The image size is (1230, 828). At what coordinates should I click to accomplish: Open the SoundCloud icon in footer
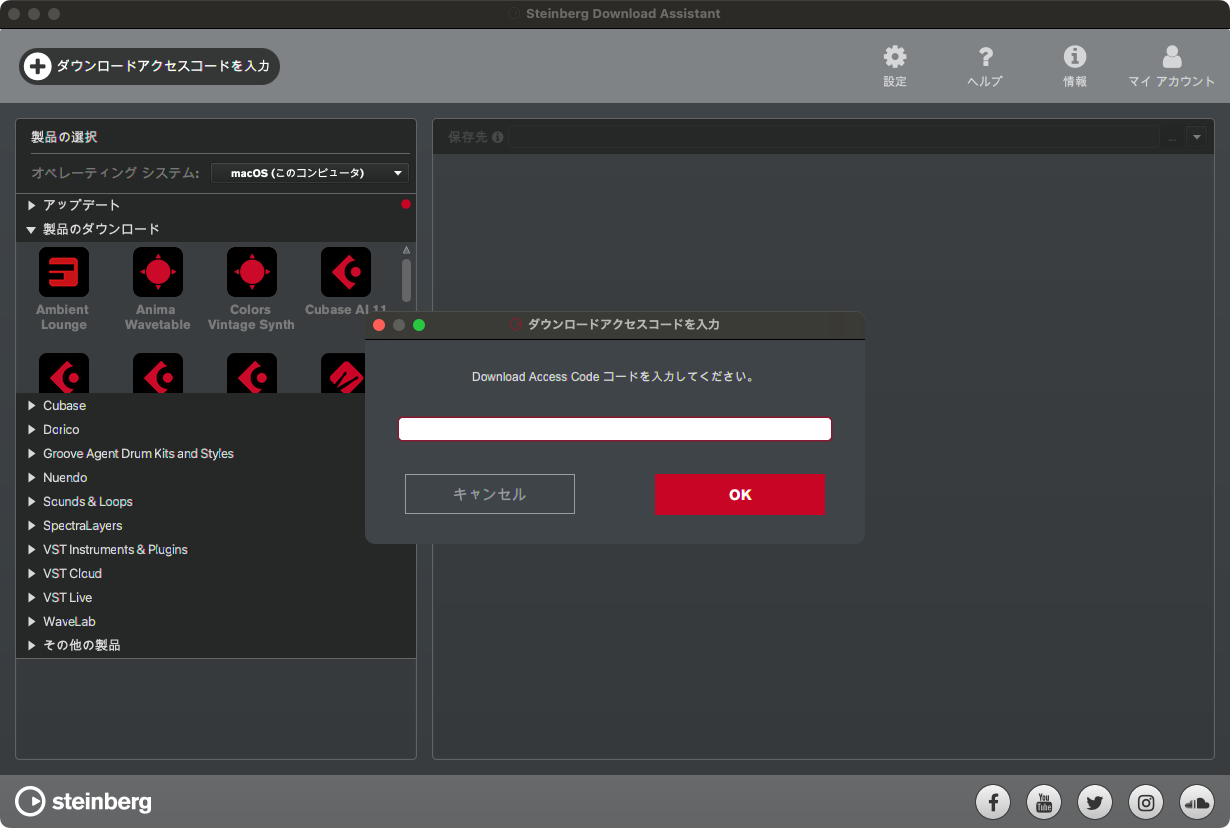pyautogui.click(x=1197, y=801)
